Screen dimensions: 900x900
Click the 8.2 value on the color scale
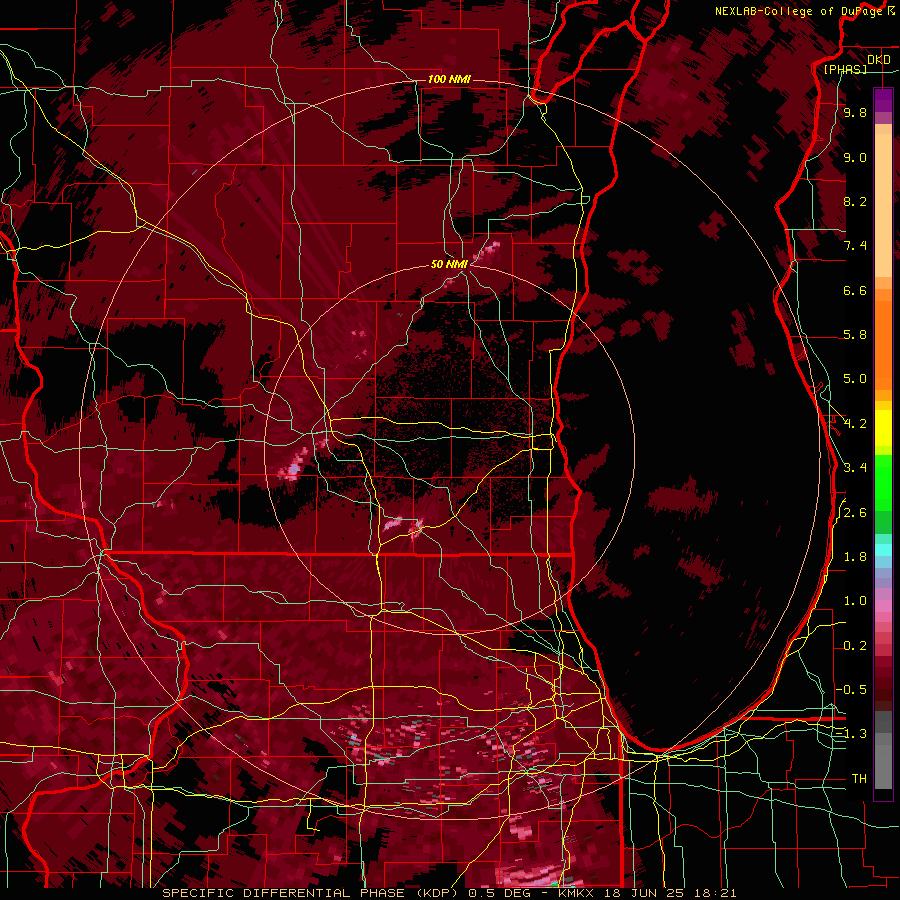tap(855, 201)
